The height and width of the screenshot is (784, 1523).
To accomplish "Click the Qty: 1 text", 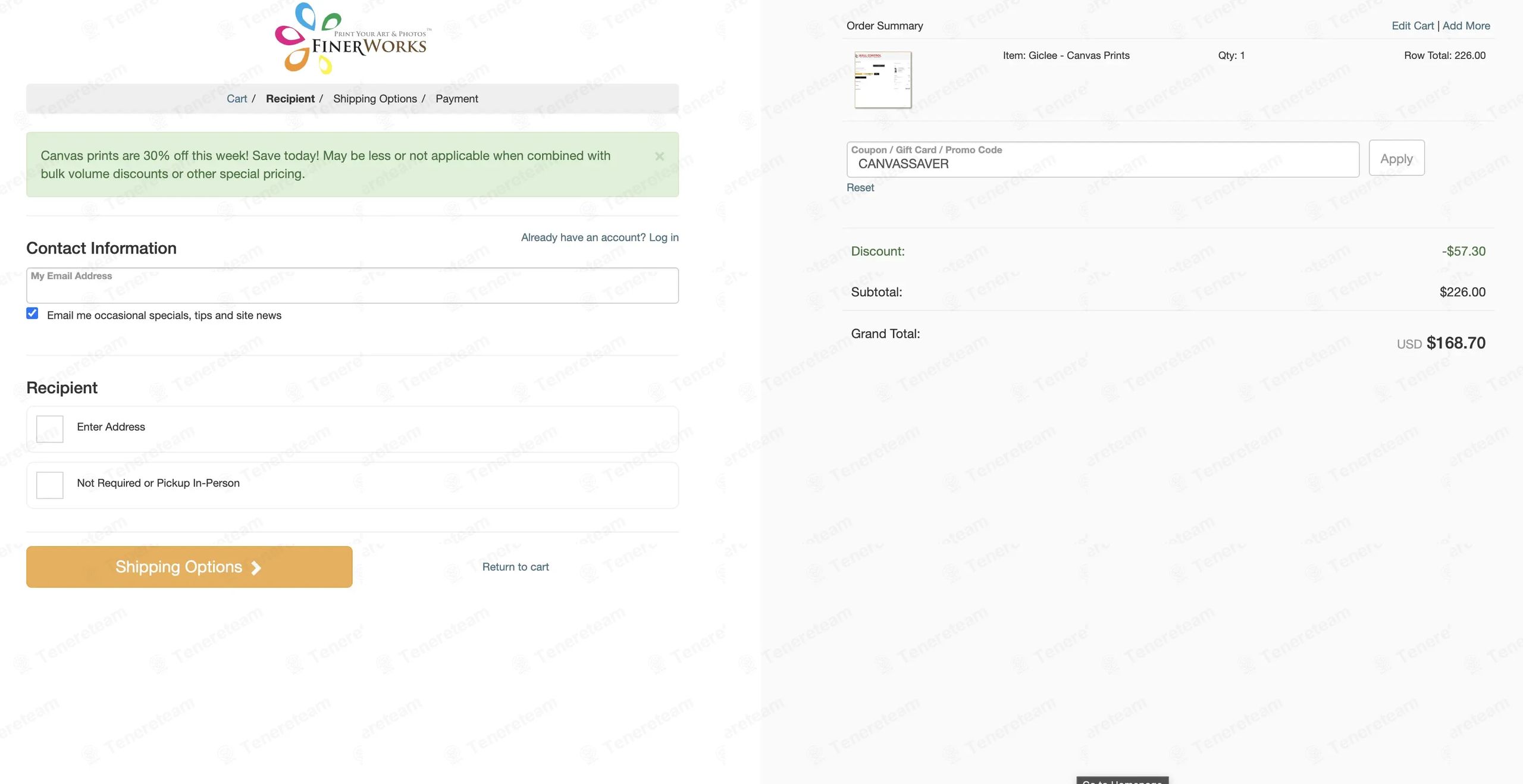I will click(1231, 55).
